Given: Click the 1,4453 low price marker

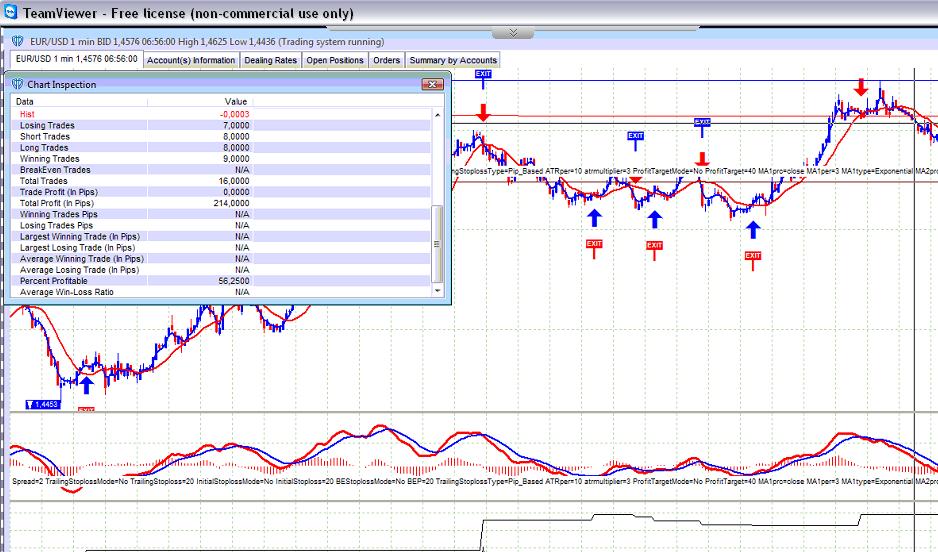Looking at the screenshot, I should tap(43, 404).
